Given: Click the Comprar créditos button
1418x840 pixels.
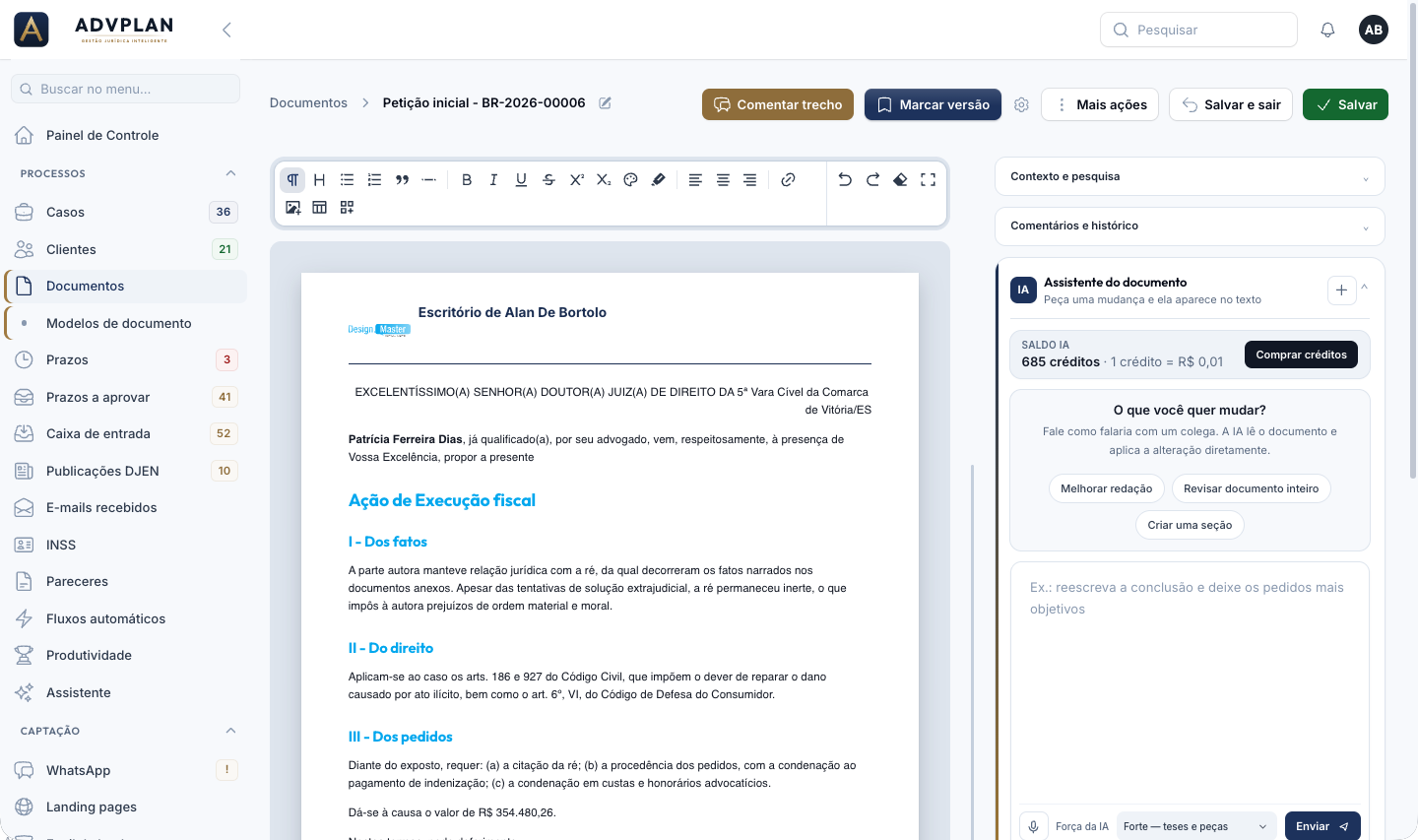Looking at the screenshot, I should 1301,355.
